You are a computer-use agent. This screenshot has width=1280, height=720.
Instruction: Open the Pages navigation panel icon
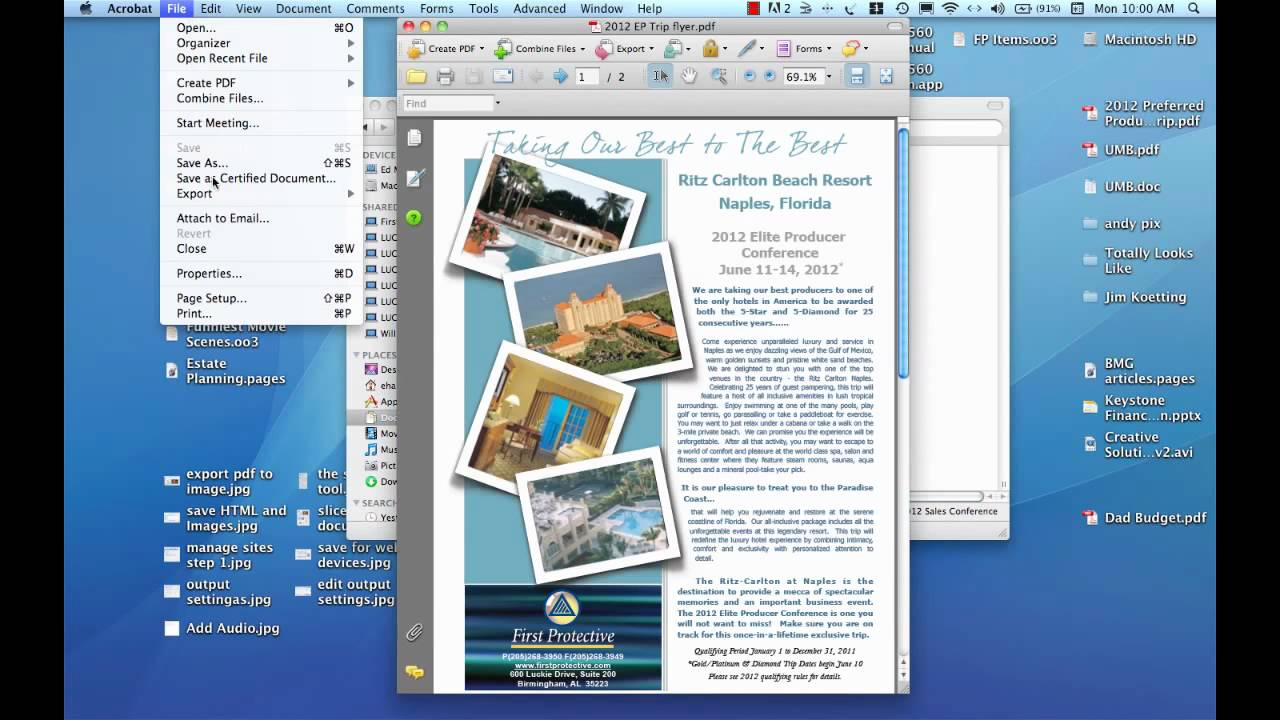click(414, 138)
